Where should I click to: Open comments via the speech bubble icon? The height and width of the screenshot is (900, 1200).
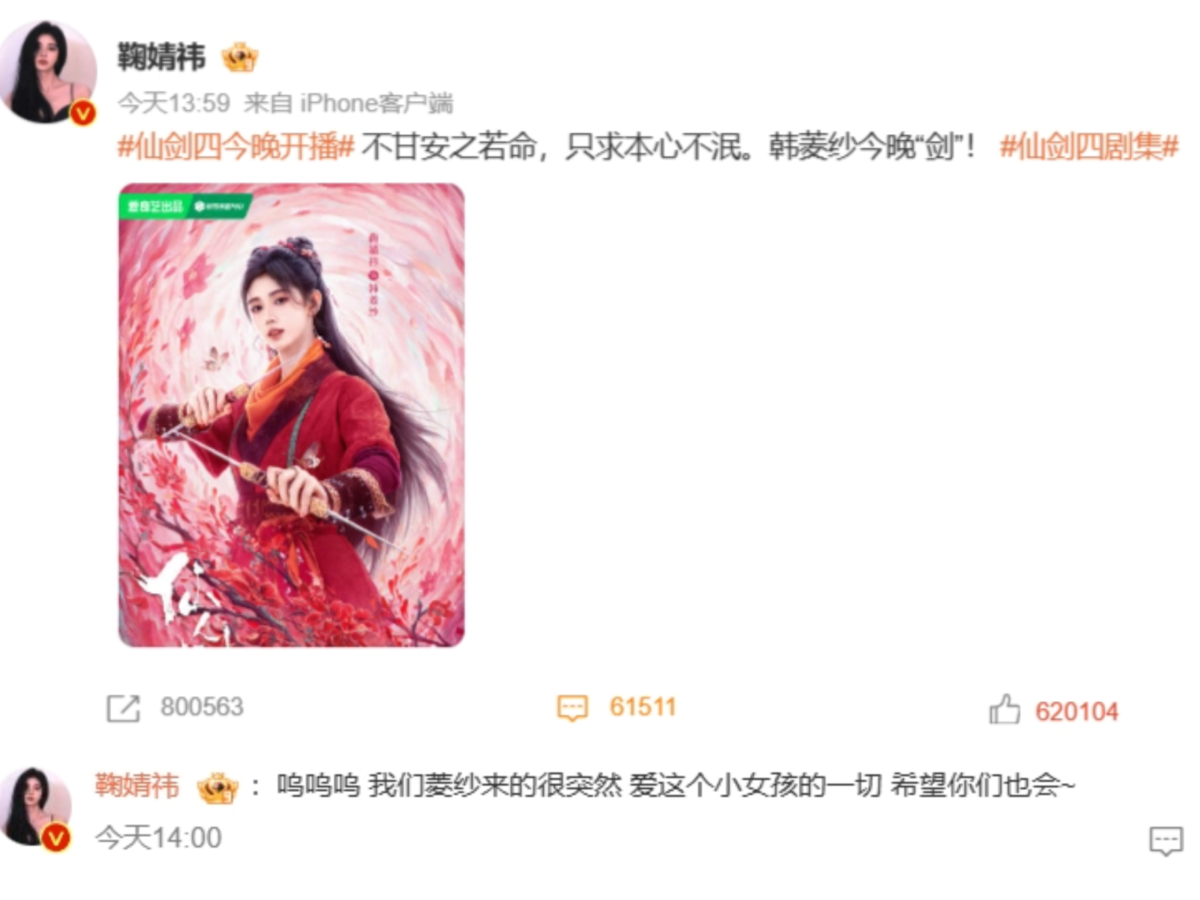572,709
